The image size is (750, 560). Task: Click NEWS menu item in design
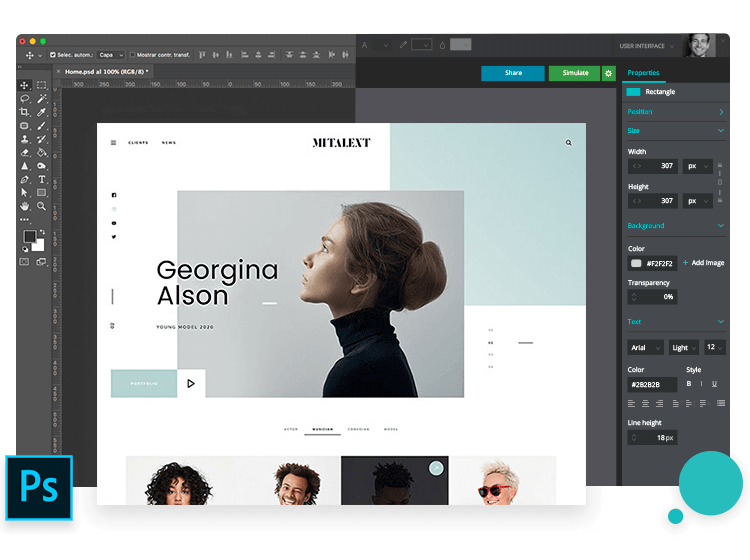tap(169, 143)
